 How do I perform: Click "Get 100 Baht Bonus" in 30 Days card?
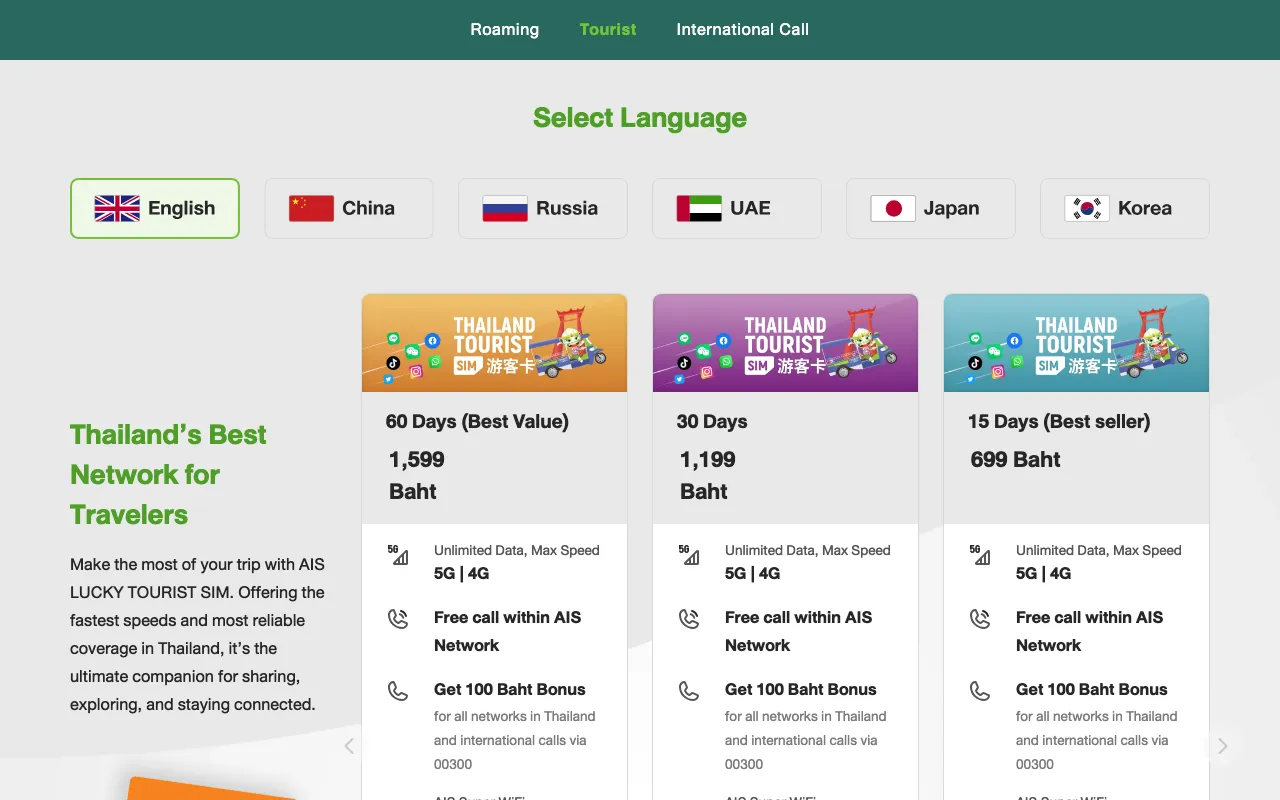801,689
